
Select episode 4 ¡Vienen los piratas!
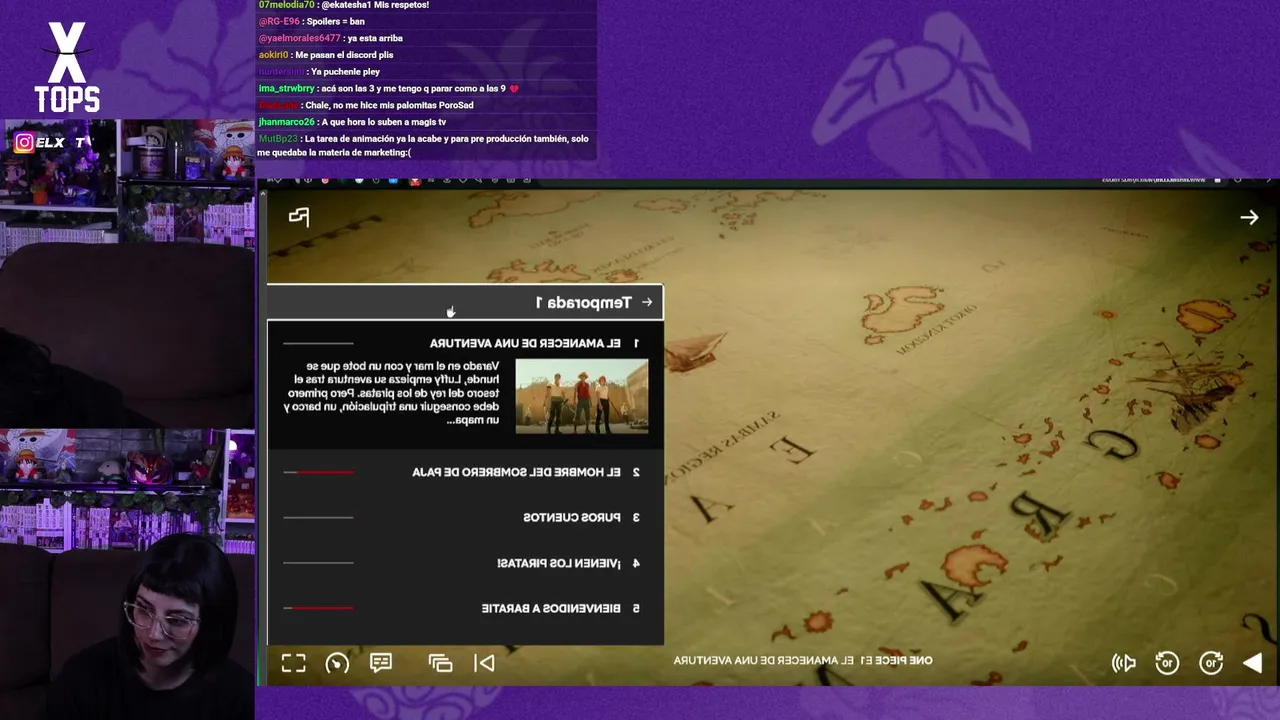point(465,563)
